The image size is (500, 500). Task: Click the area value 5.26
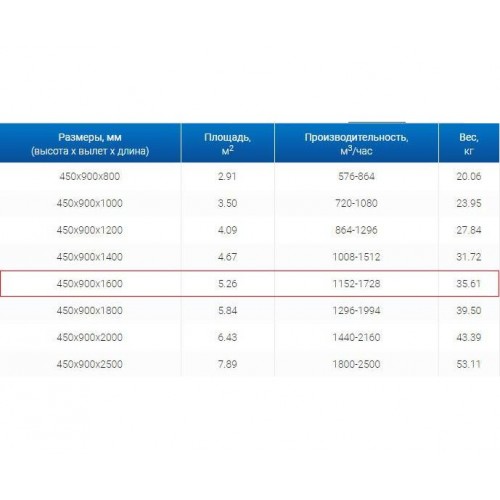[227, 284]
